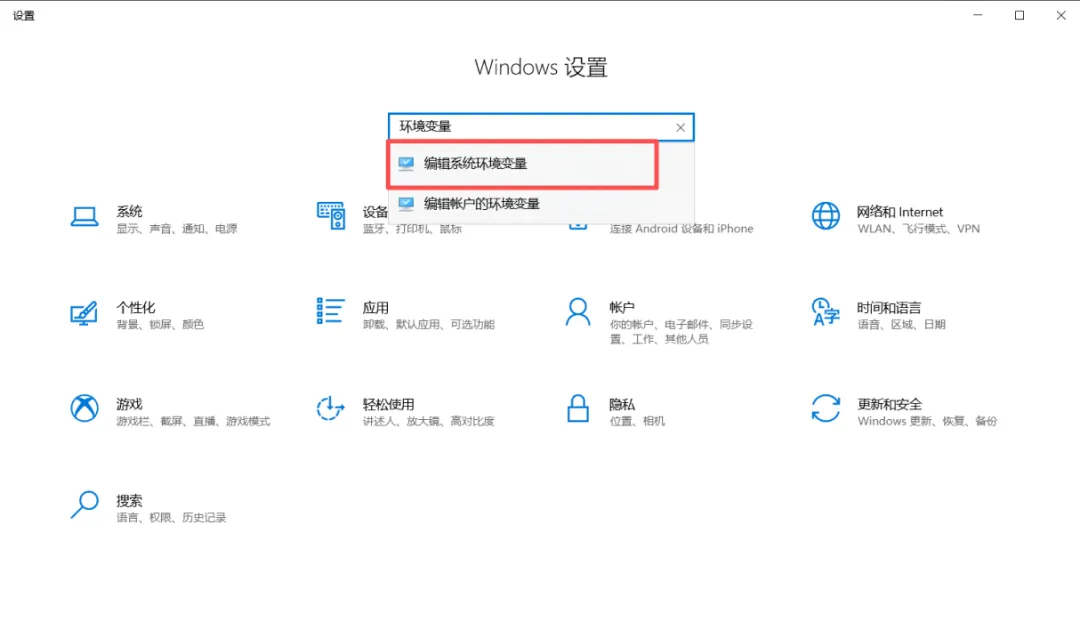
Task: Open the 应用 settings title
Action: tap(376, 308)
